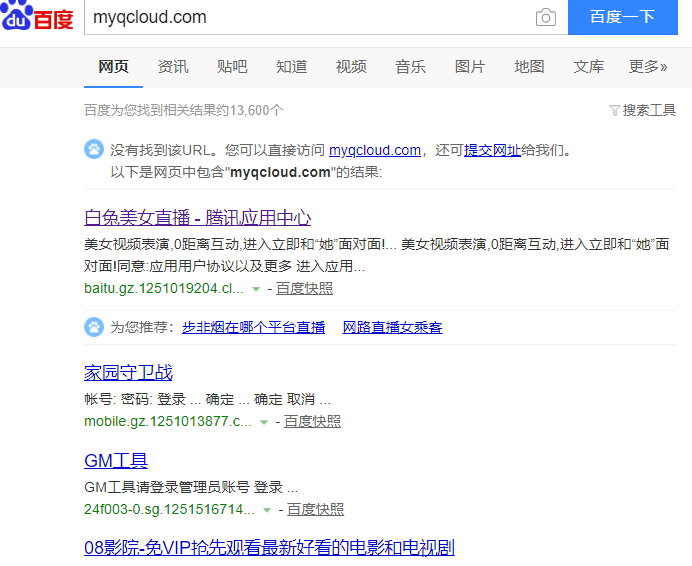The height and width of the screenshot is (566, 692).
Task: Click snippet text GM工具请登录管理员账号
Action: [x=167, y=487]
